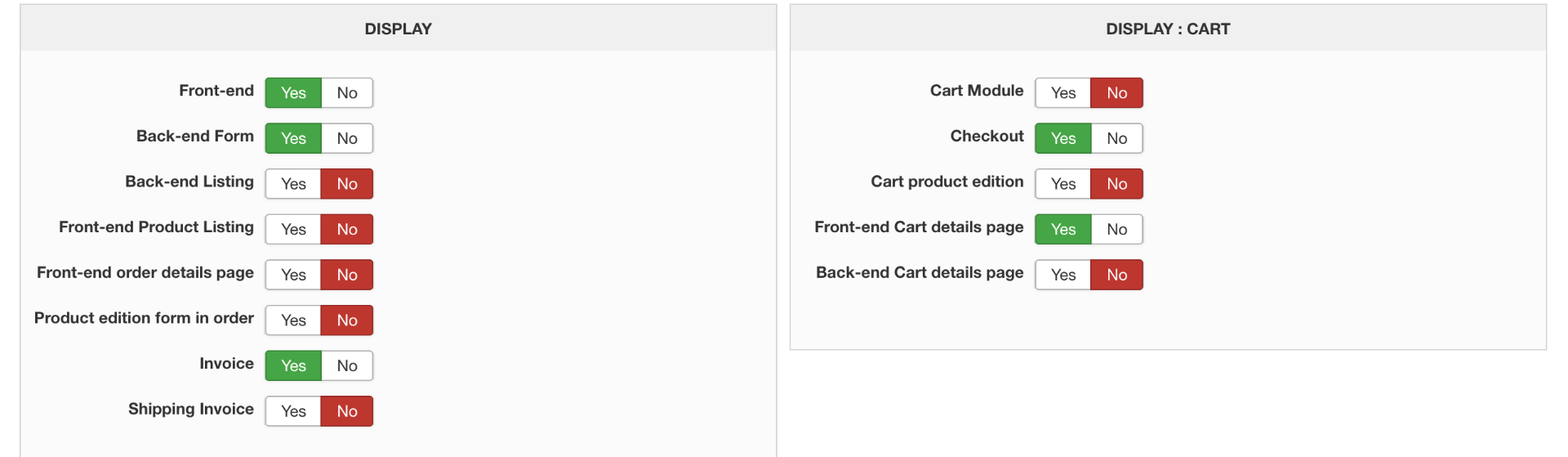
Task: Enable Cart Module by selecting Yes
Action: tap(1062, 93)
